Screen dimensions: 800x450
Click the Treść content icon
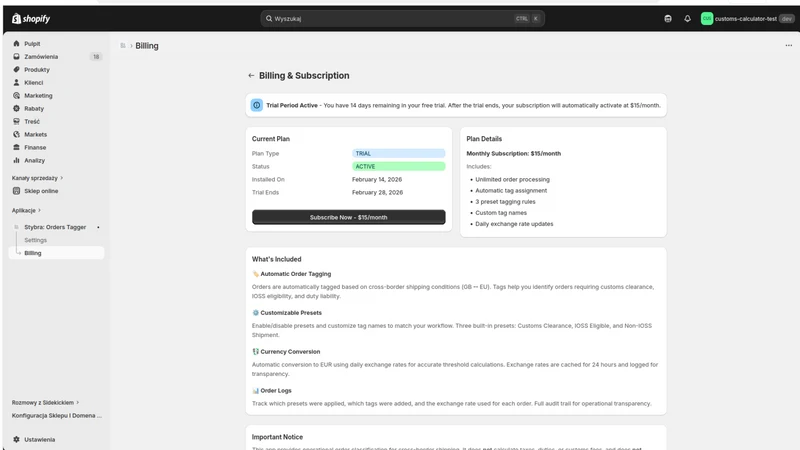(16, 121)
